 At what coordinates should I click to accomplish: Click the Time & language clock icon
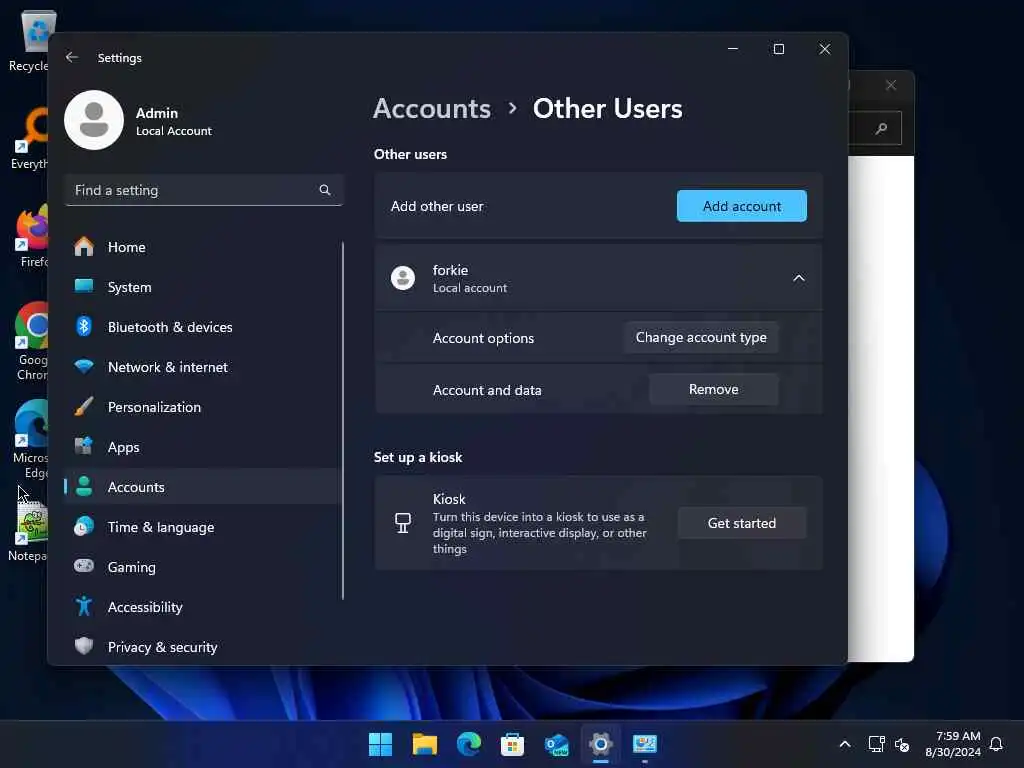[84, 526]
